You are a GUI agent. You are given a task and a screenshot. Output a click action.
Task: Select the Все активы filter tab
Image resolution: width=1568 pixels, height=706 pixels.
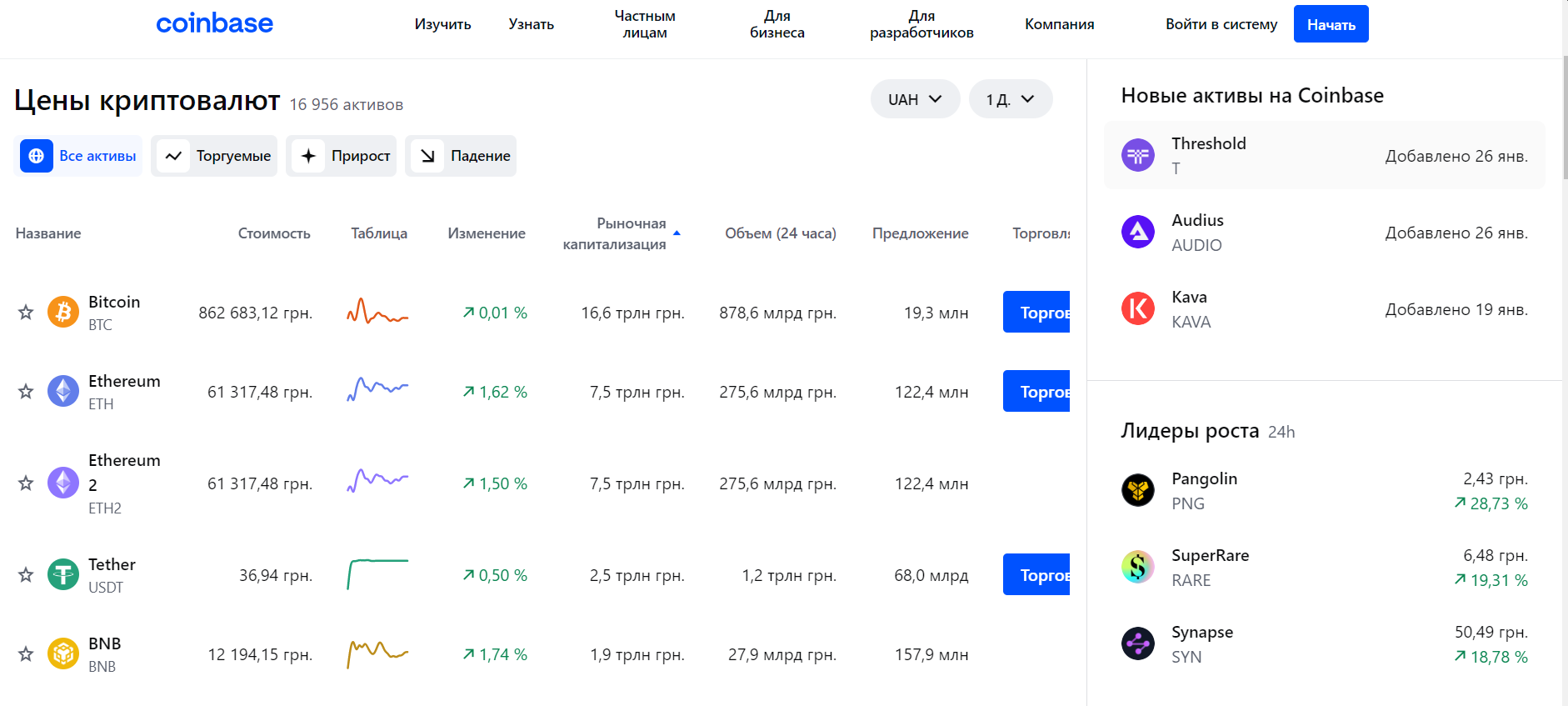coord(78,156)
